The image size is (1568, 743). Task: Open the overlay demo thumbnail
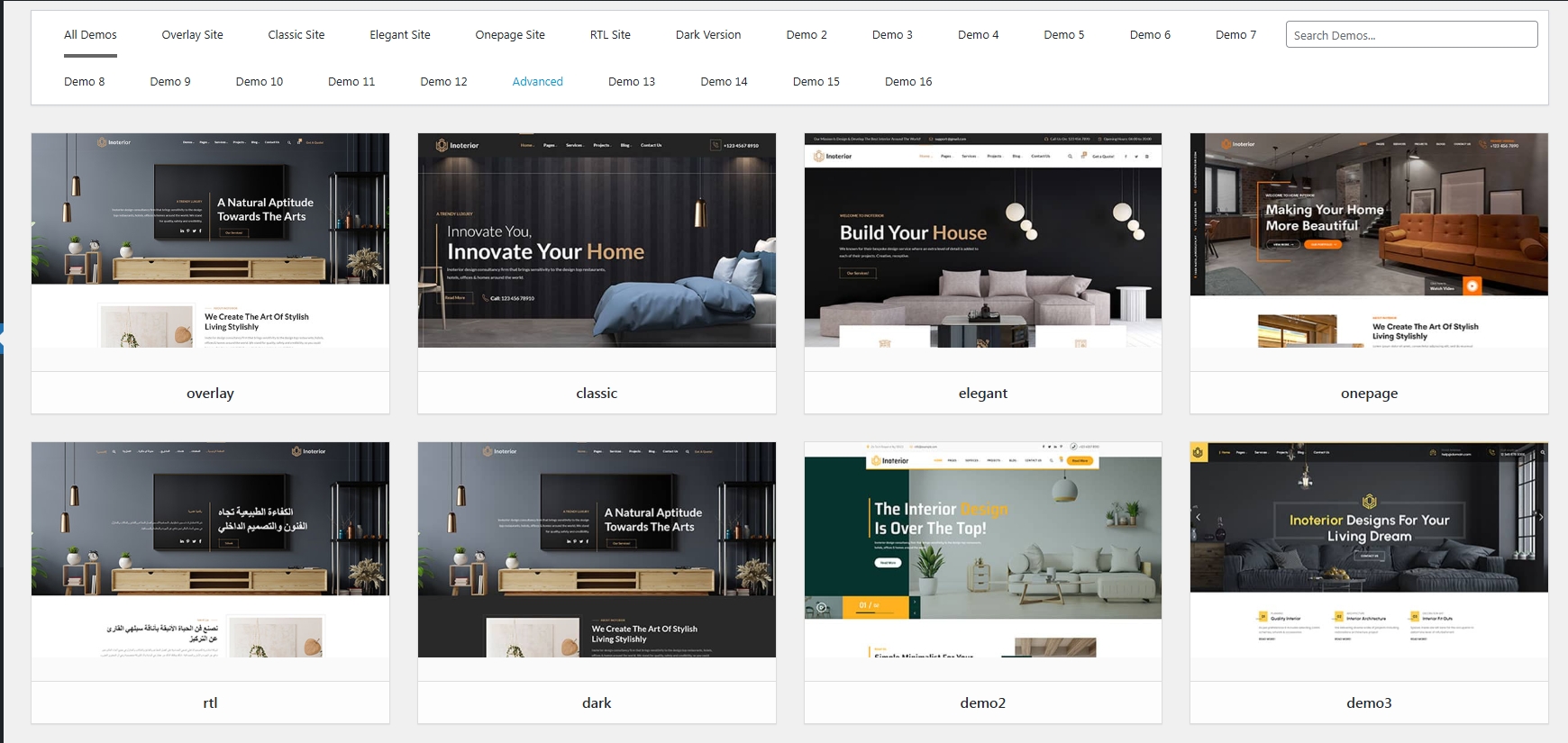(210, 240)
